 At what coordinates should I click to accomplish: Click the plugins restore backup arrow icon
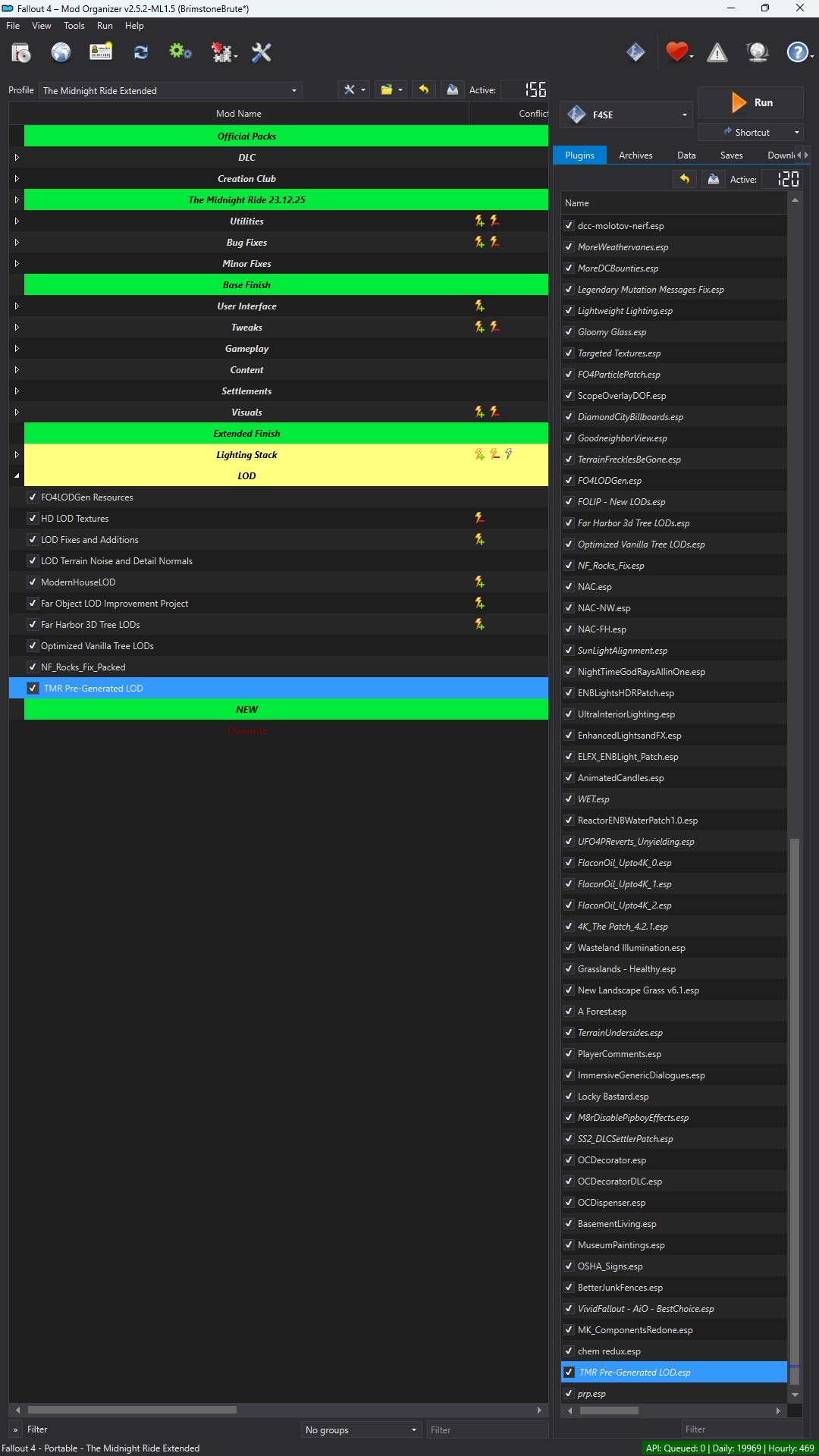pyautogui.click(x=685, y=179)
